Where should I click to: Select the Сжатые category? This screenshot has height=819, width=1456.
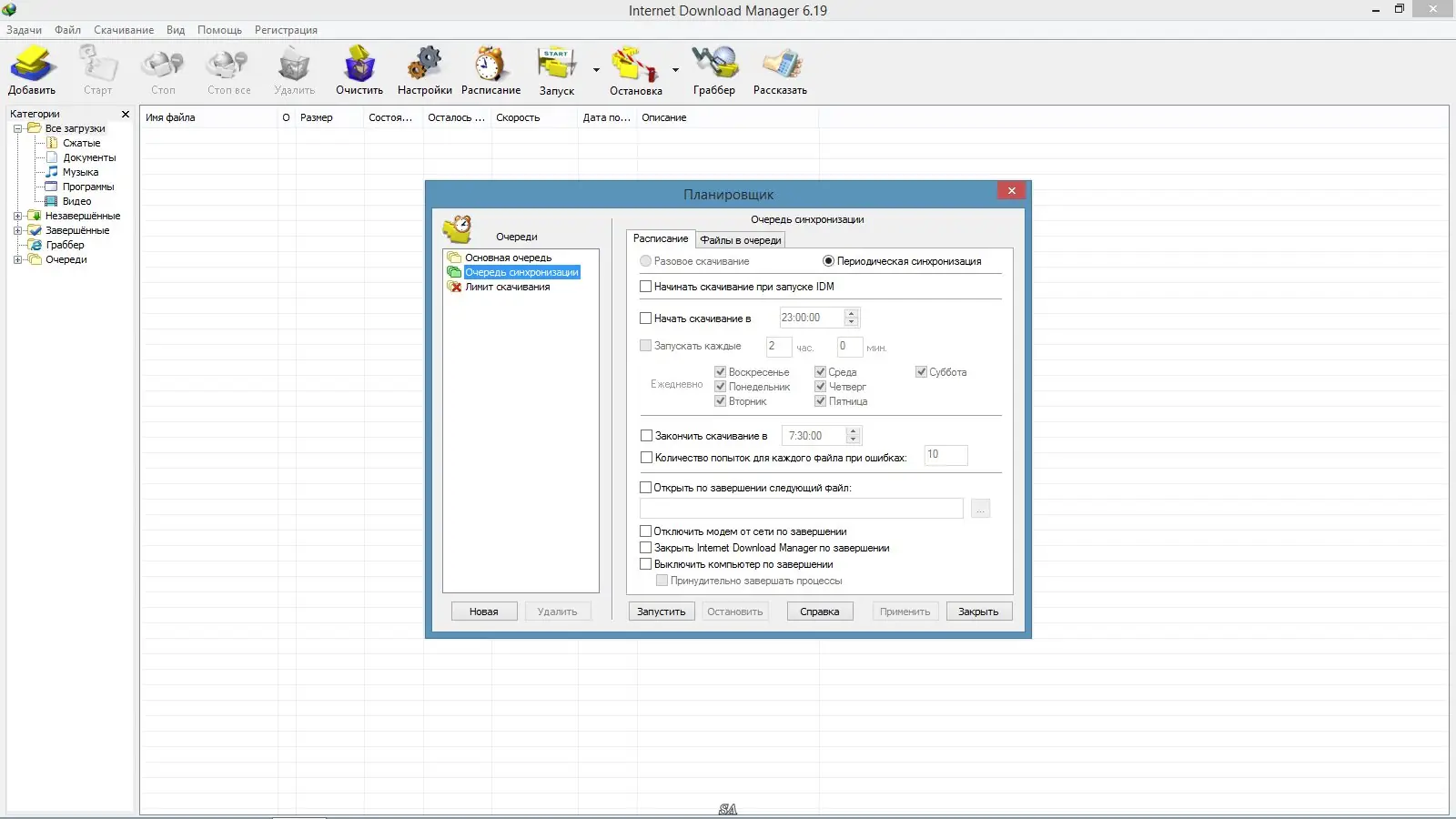tap(81, 143)
